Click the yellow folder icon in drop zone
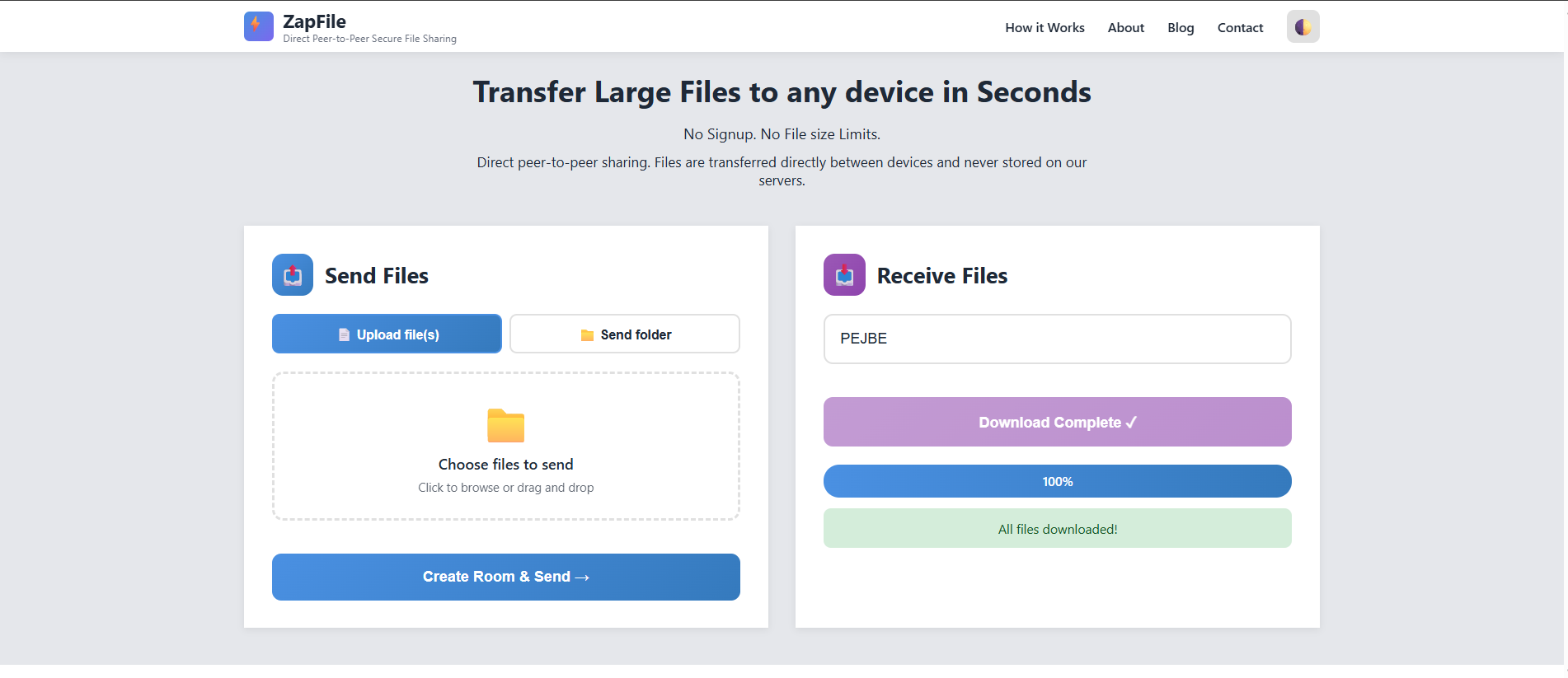Image resolution: width=1568 pixels, height=678 pixels. coord(505,426)
